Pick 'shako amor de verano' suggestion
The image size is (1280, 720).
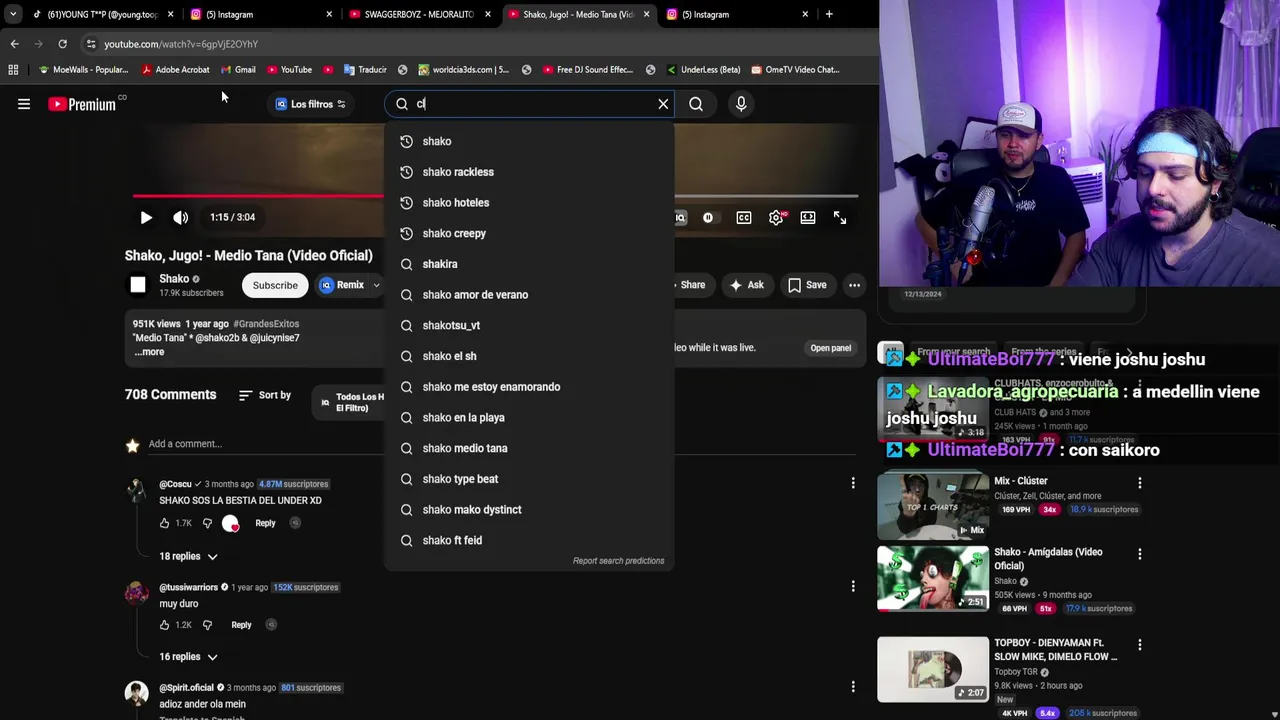click(529, 295)
